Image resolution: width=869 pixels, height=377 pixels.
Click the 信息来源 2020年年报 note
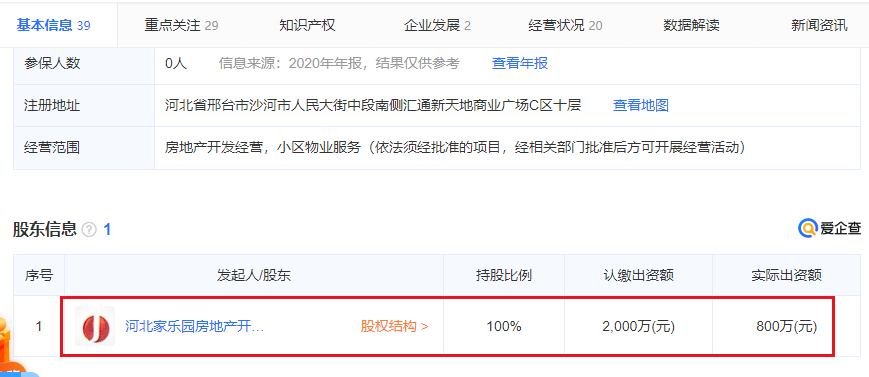point(339,63)
